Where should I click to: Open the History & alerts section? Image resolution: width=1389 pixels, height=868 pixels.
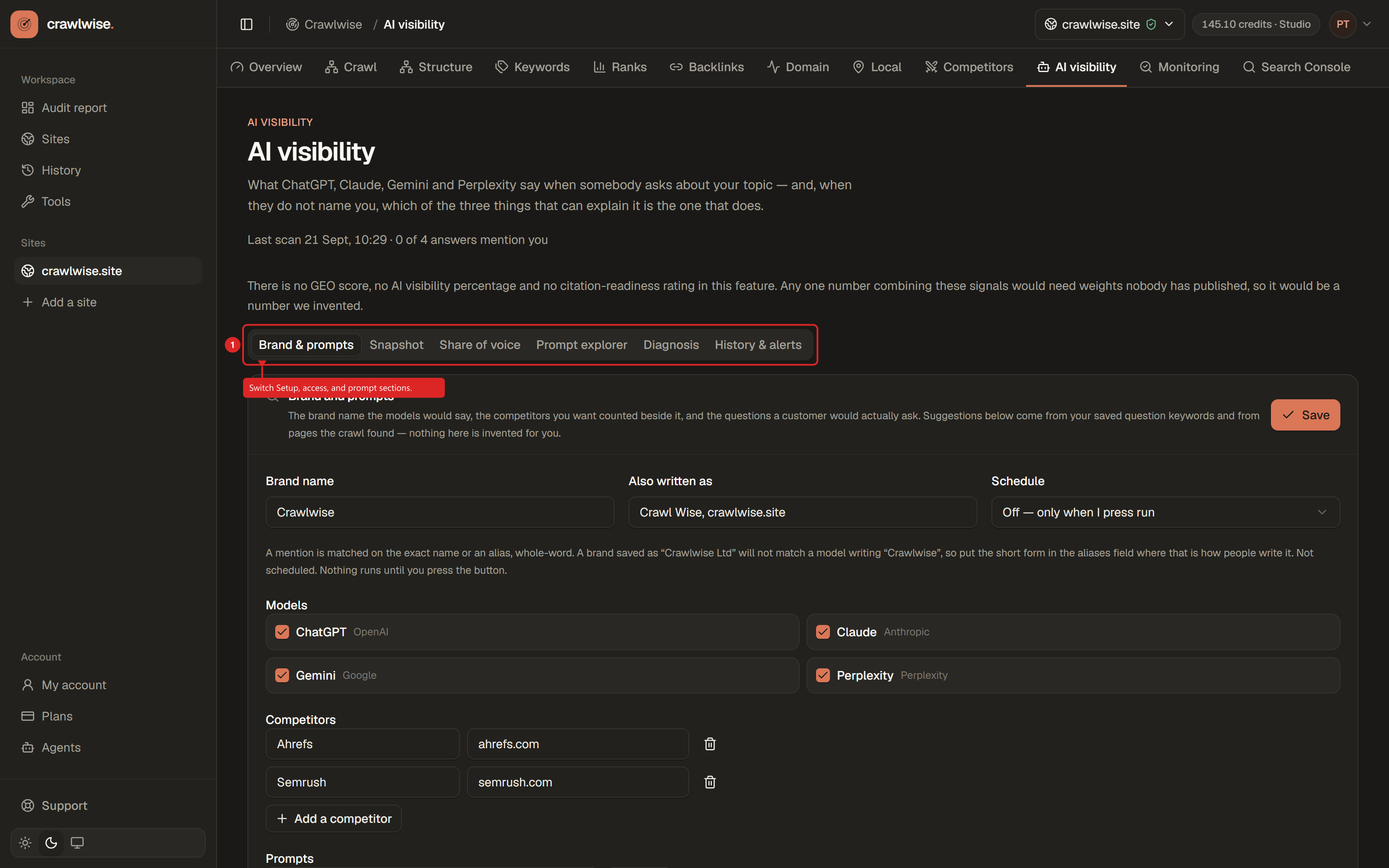757,345
